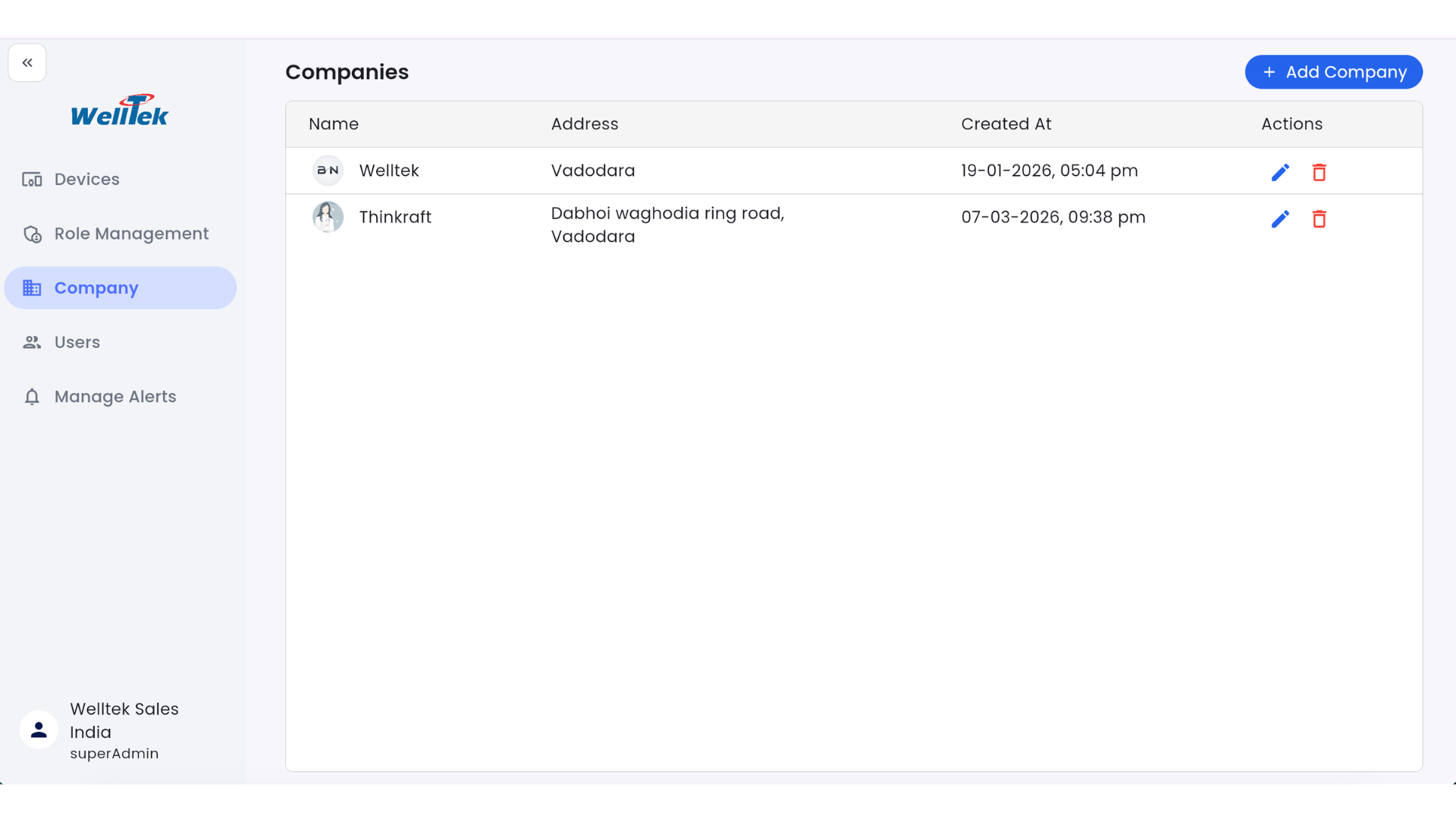Open the Users section
The height and width of the screenshot is (819, 1456).
coord(77,343)
